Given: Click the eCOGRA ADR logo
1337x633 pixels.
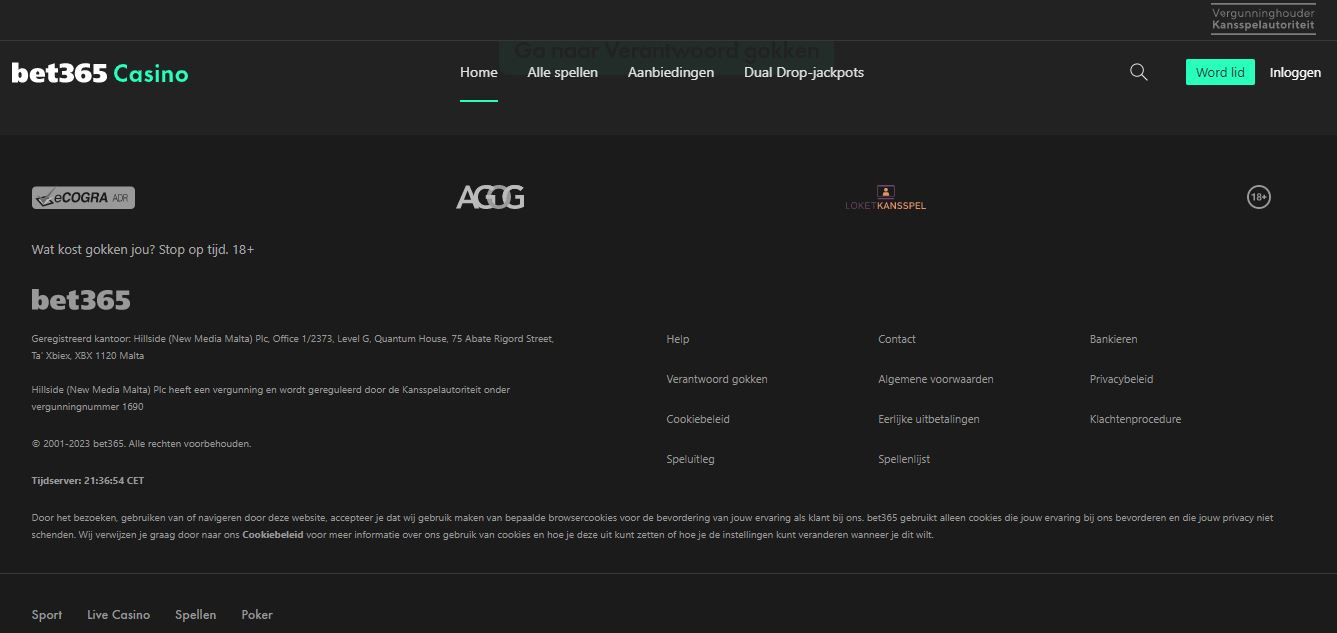Looking at the screenshot, I should click(83, 198).
